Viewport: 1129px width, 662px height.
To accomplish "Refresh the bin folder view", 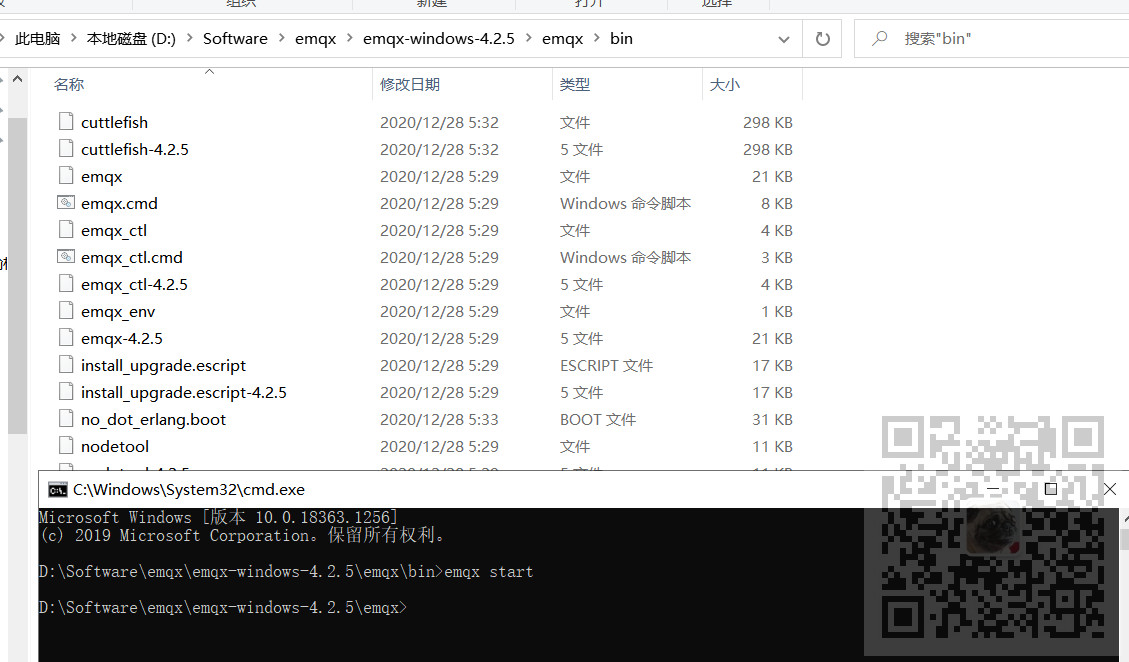I will (822, 39).
